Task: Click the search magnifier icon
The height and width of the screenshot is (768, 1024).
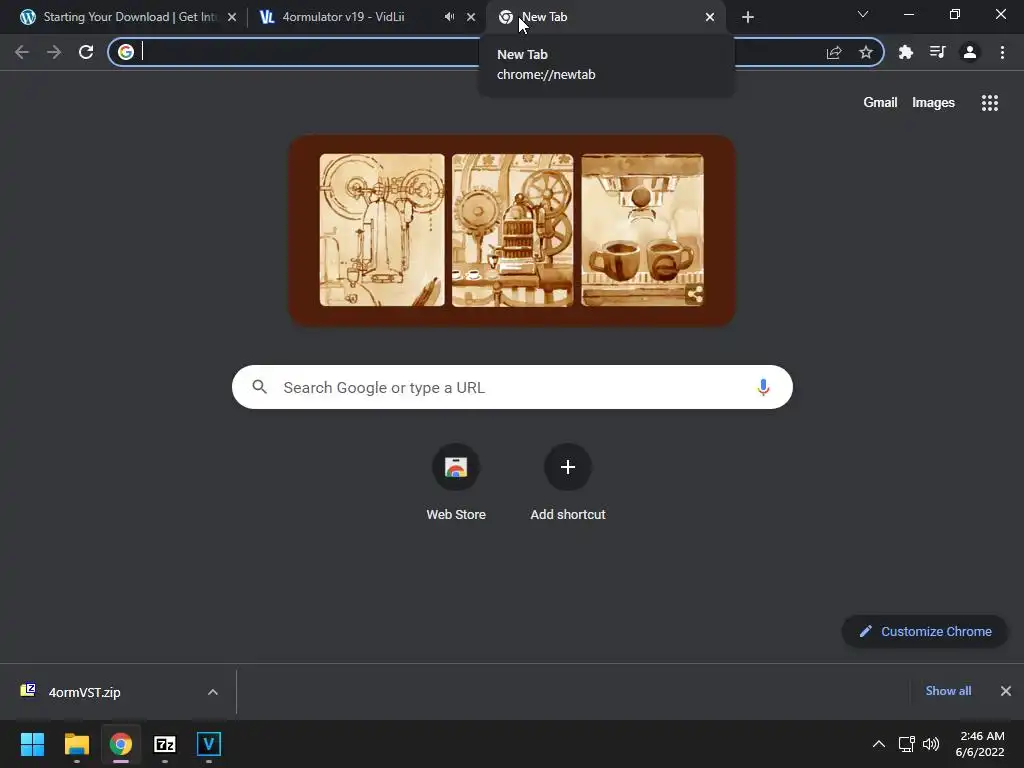Action: (259, 387)
